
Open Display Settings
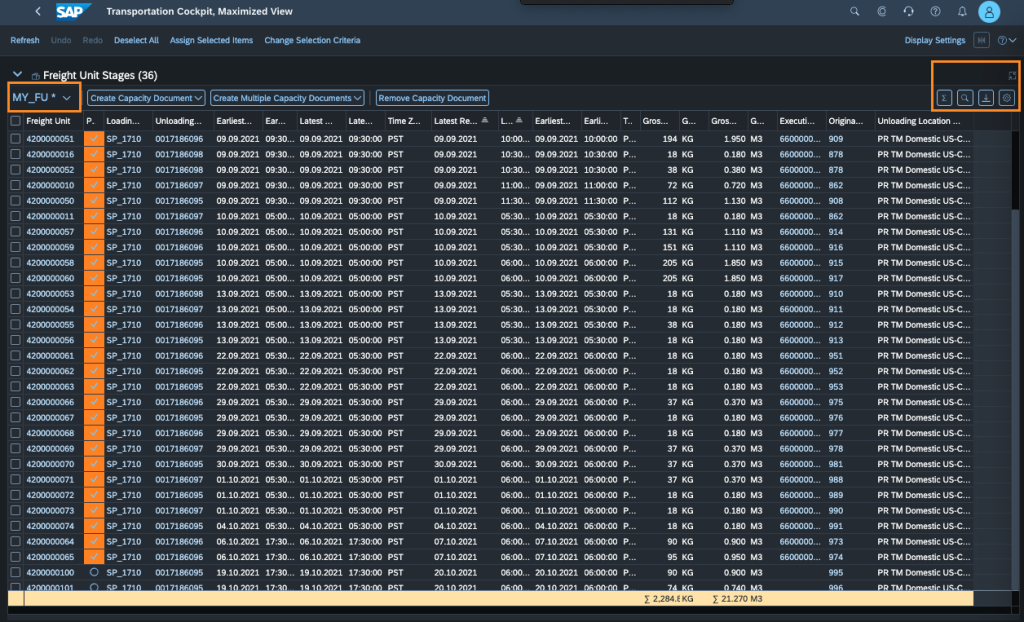pos(935,40)
